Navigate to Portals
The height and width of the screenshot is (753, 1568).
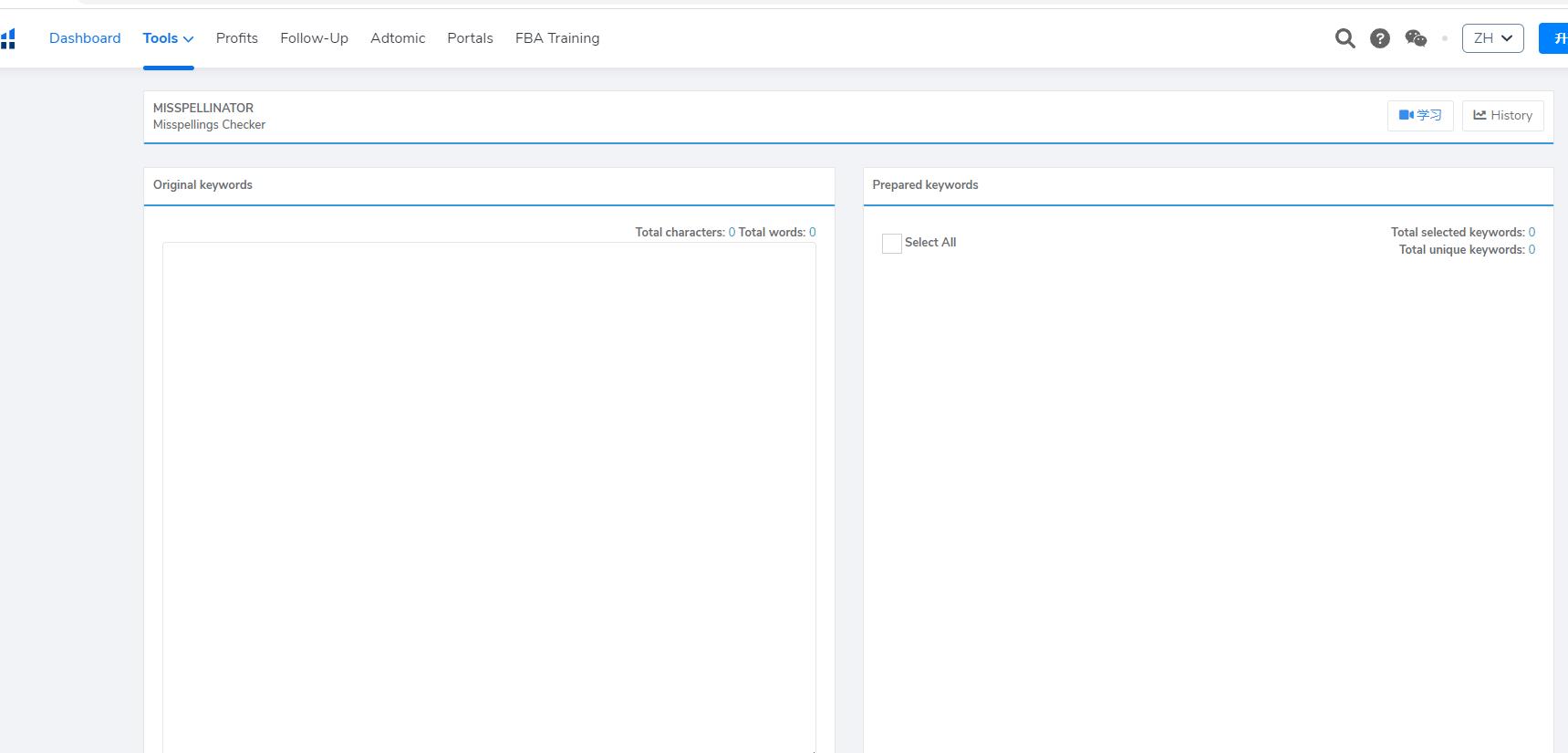pos(470,38)
